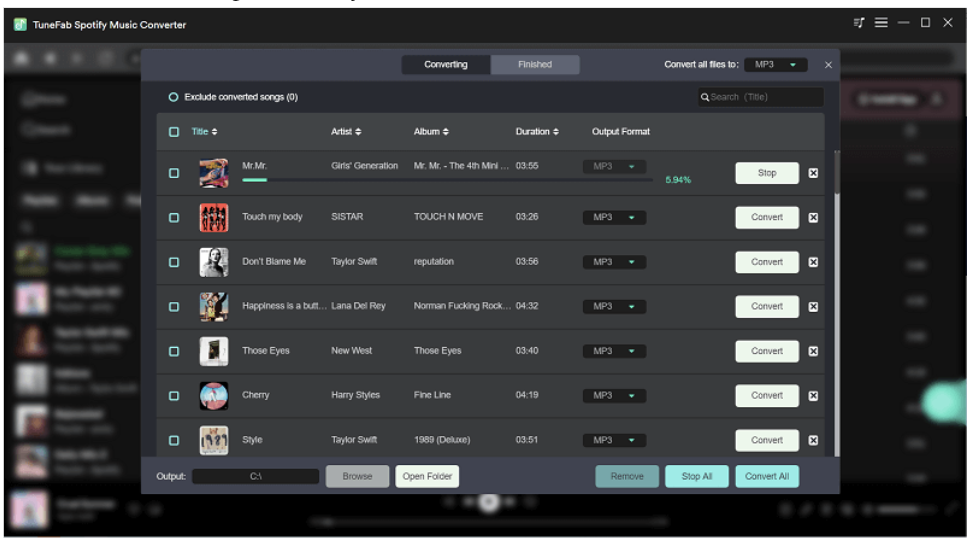Remove the Mr.Mr. row with X icon
Image resolution: width=972 pixels, height=544 pixels.
coord(813,173)
